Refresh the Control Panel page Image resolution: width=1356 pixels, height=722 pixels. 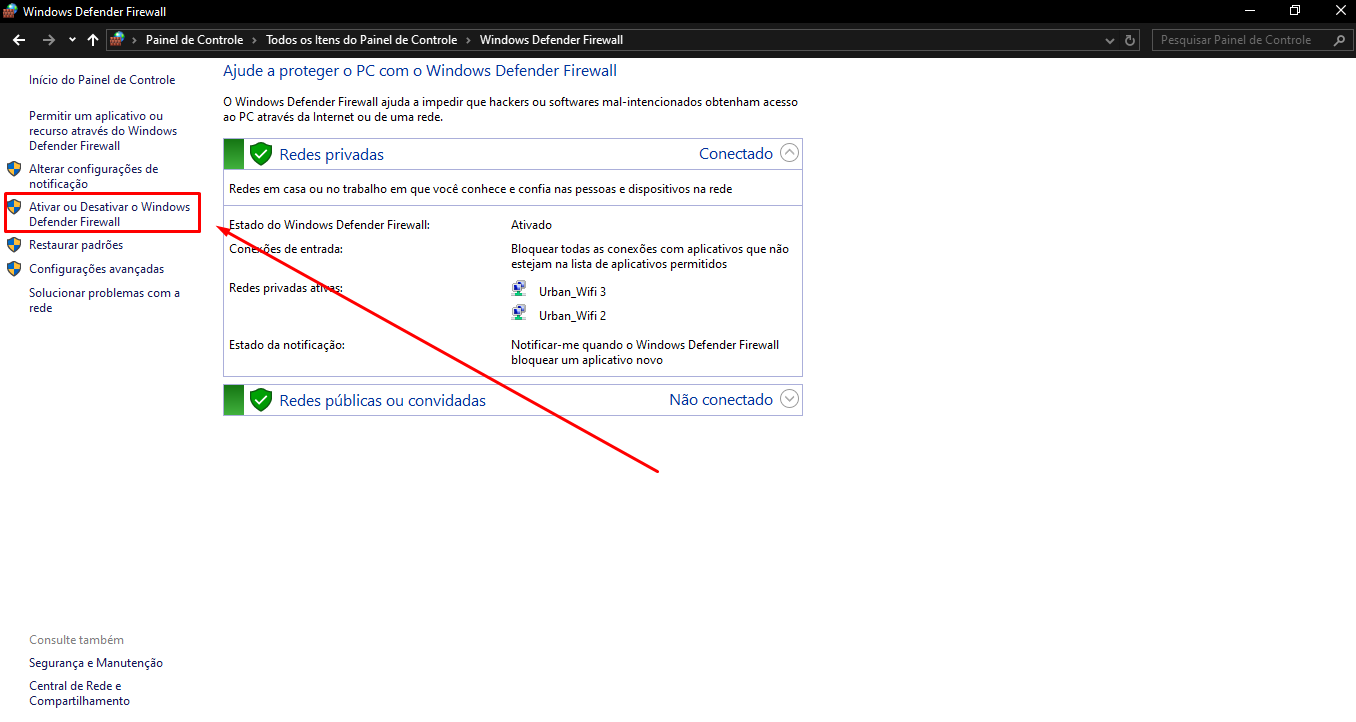pos(1131,40)
